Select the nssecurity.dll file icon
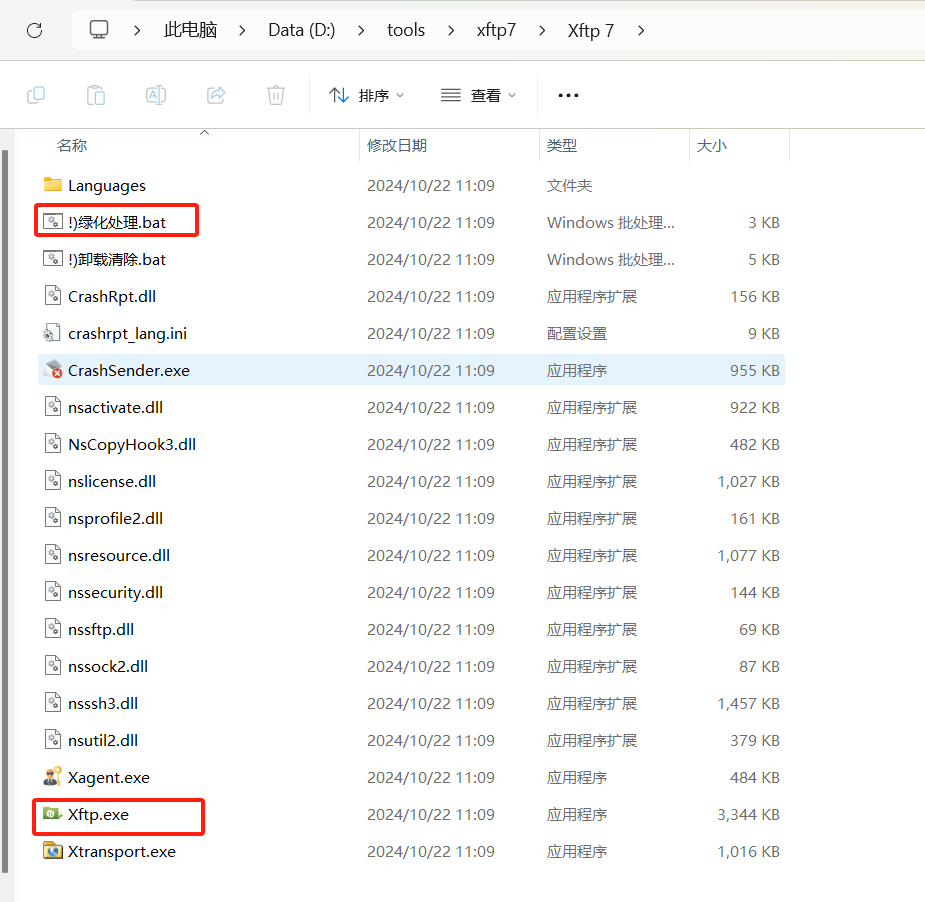Screen dimensions: 925x902 (x=53, y=591)
